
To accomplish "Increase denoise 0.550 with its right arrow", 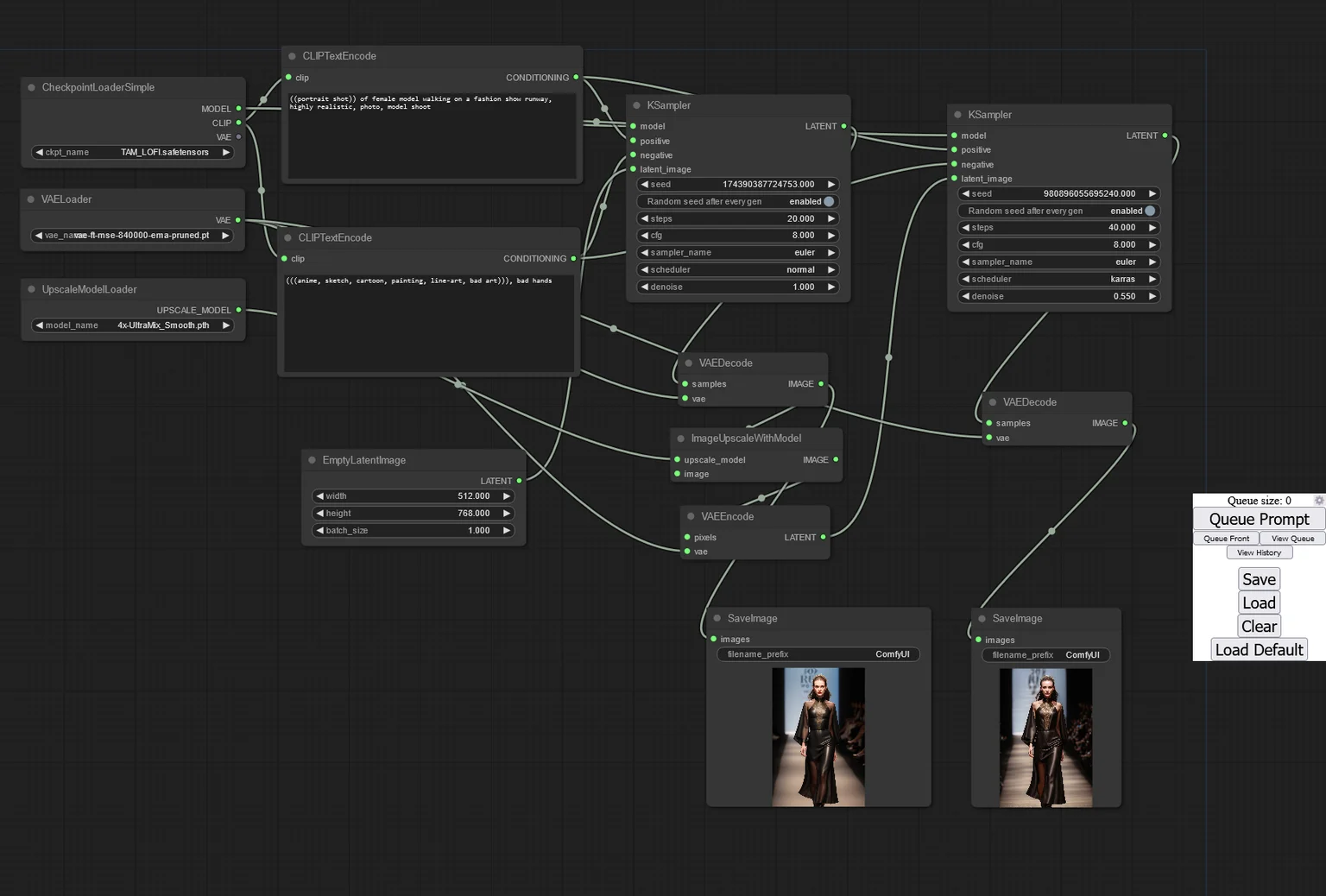I will (1152, 296).
